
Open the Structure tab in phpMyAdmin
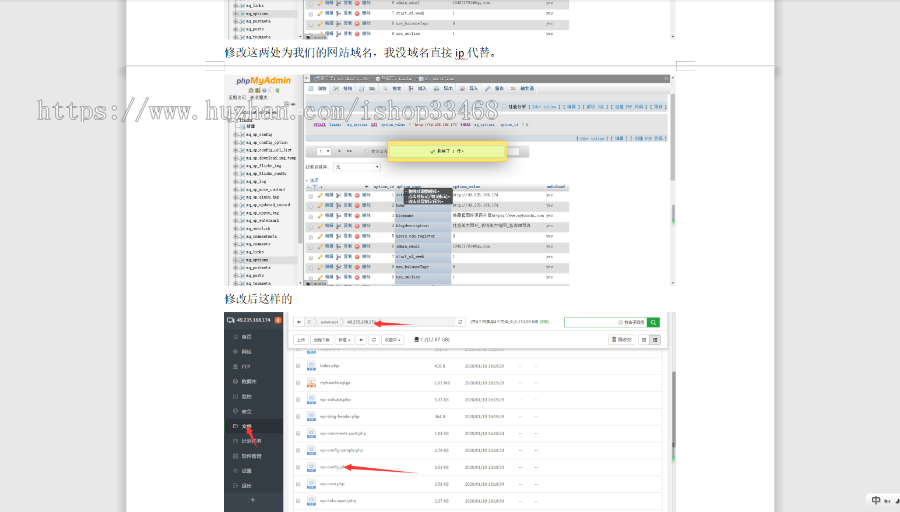pos(344,89)
